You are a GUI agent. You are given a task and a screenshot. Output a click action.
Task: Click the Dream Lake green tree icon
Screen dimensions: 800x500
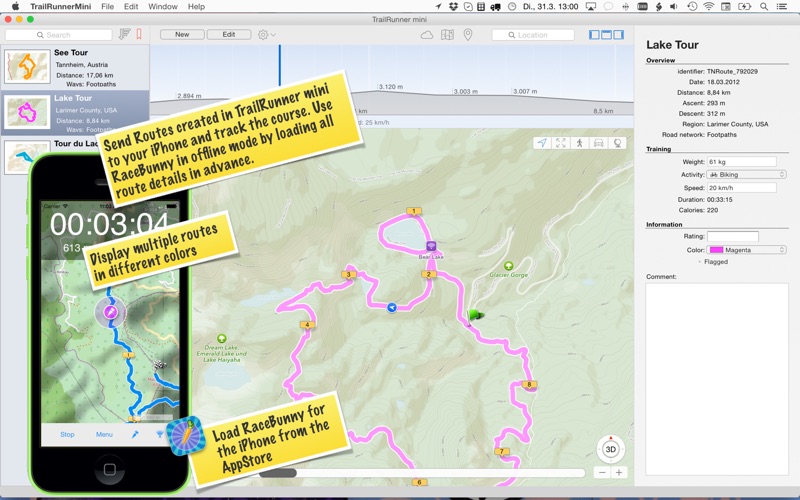(221, 338)
